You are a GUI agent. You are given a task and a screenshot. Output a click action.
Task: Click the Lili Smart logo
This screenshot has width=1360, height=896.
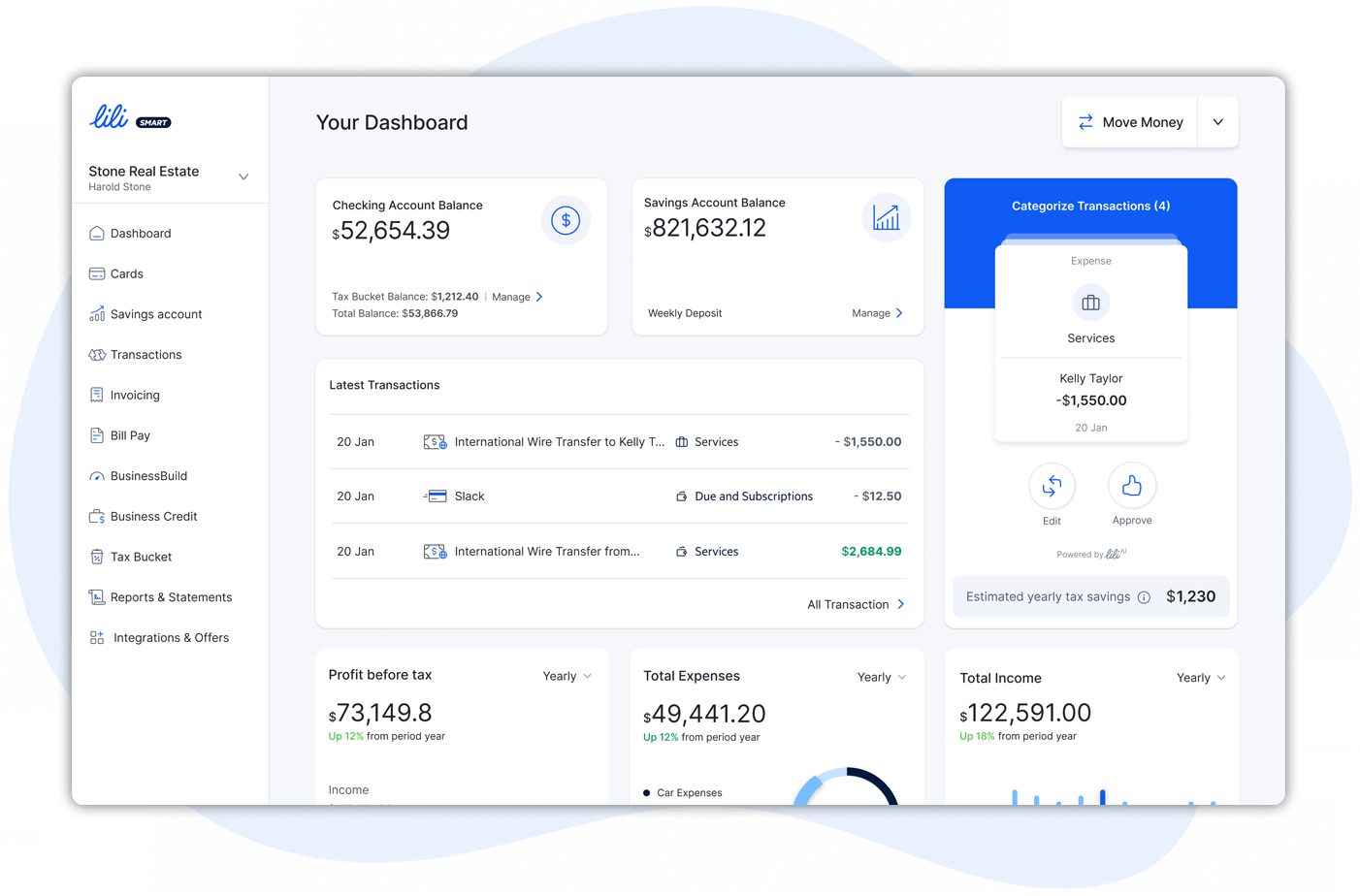130,118
